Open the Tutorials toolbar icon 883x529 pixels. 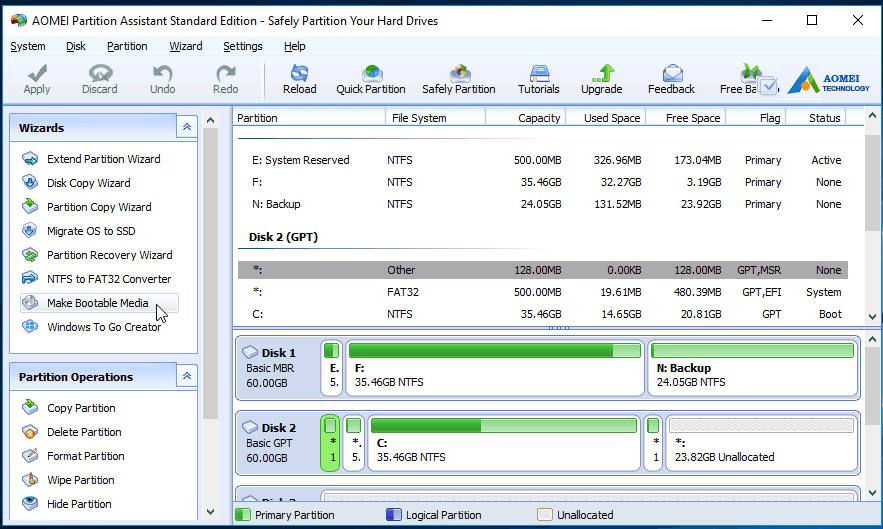539,73
